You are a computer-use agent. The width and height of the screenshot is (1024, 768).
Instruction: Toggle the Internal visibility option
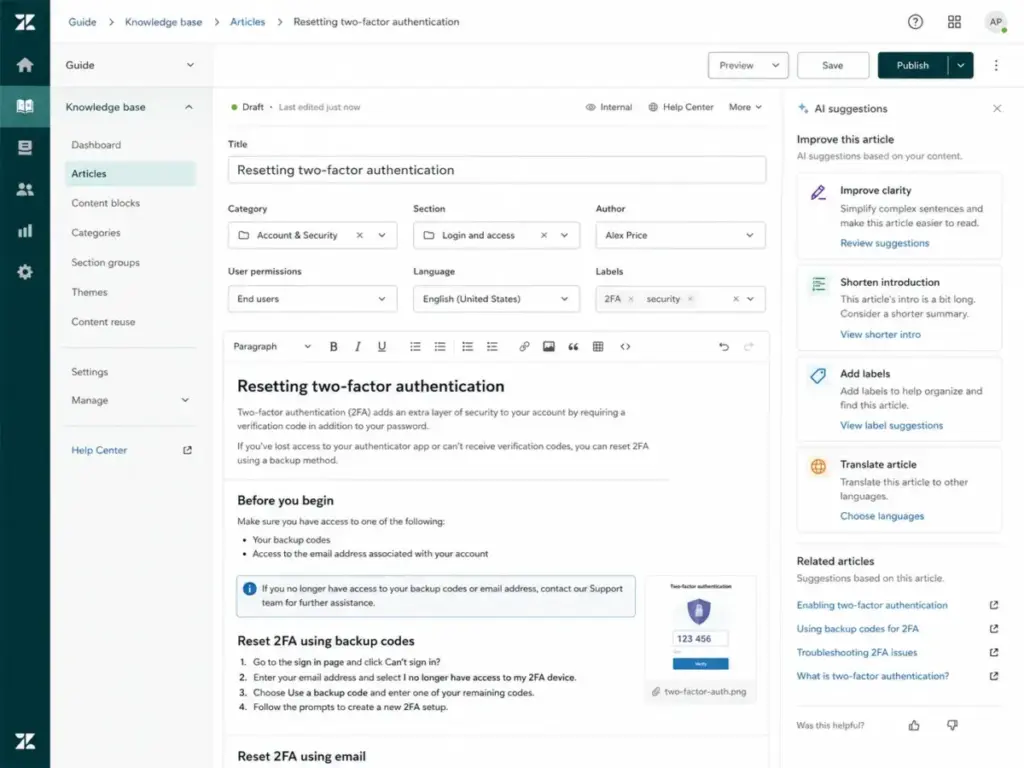[x=609, y=107]
